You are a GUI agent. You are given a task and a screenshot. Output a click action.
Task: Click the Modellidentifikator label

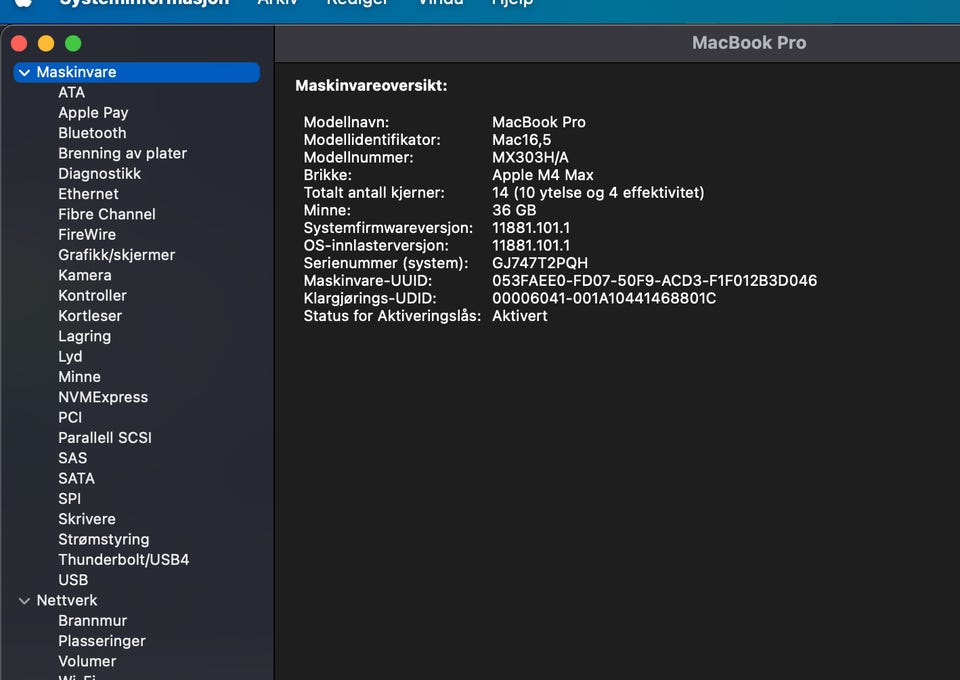372,140
